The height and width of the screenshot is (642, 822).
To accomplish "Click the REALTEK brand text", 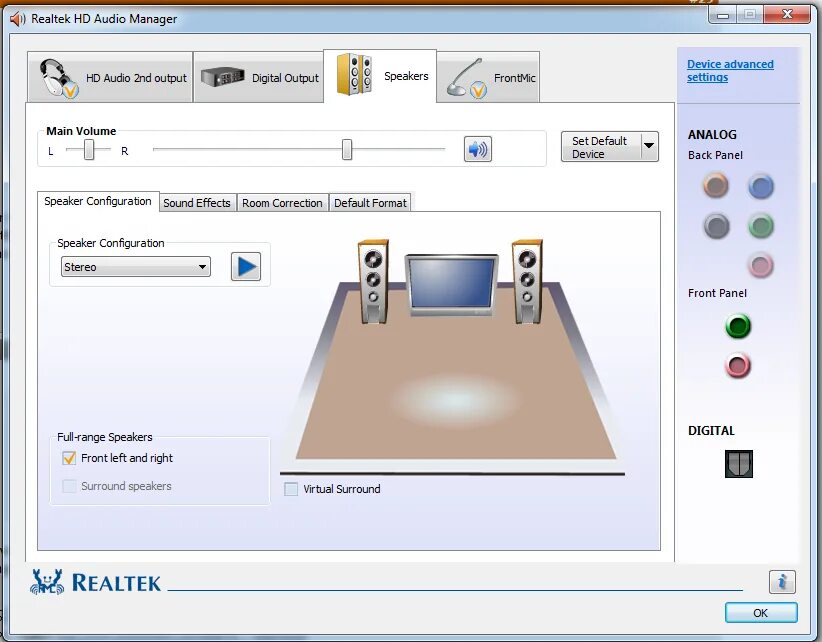I will (116, 583).
